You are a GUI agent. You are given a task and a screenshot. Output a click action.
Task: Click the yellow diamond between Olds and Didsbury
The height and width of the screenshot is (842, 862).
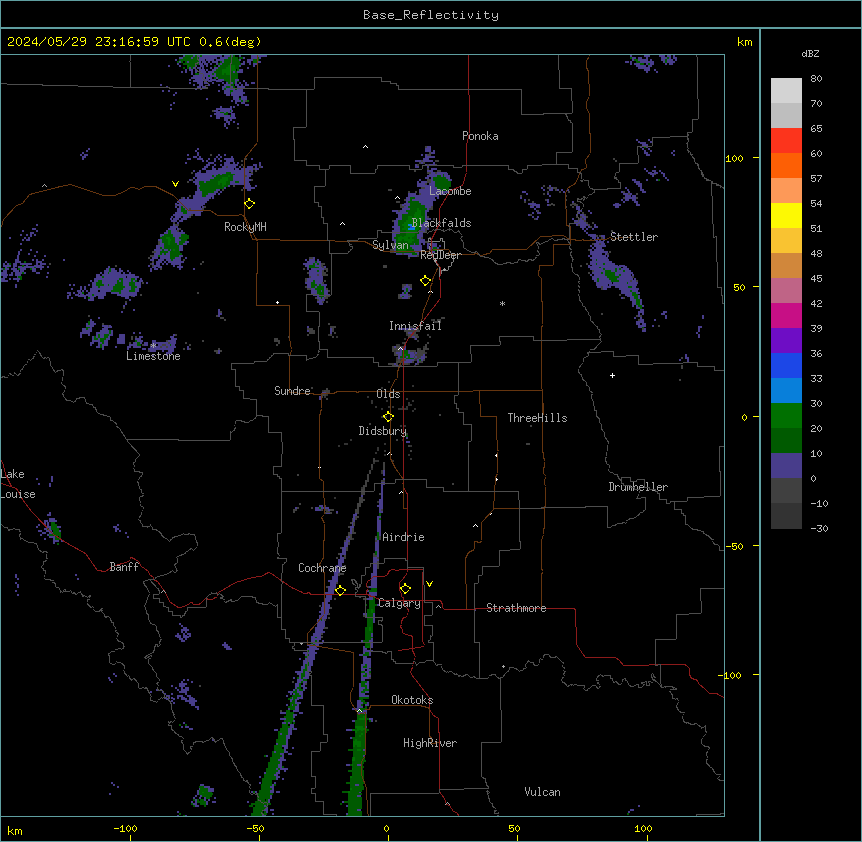[x=388, y=417]
